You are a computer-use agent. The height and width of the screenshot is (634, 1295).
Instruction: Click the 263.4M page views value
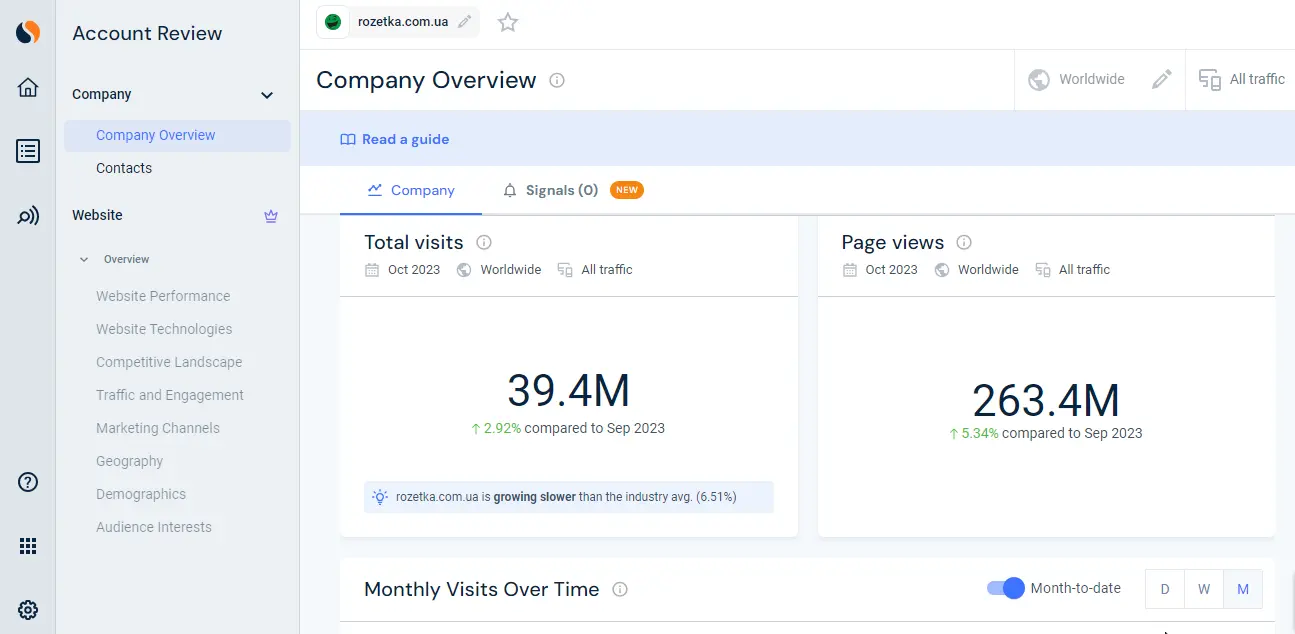[x=1046, y=401]
